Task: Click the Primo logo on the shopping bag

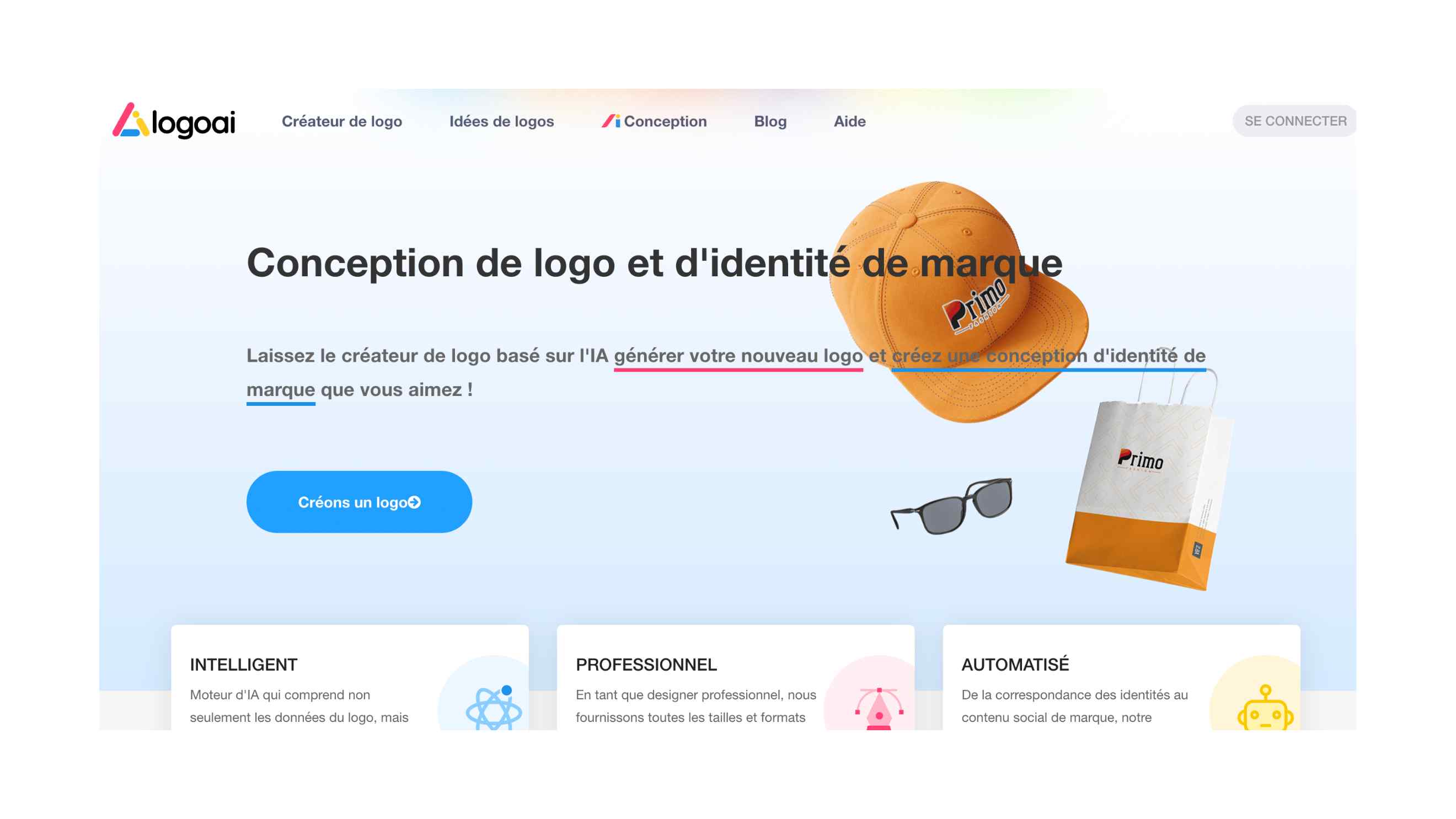Action: tap(1140, 460)
